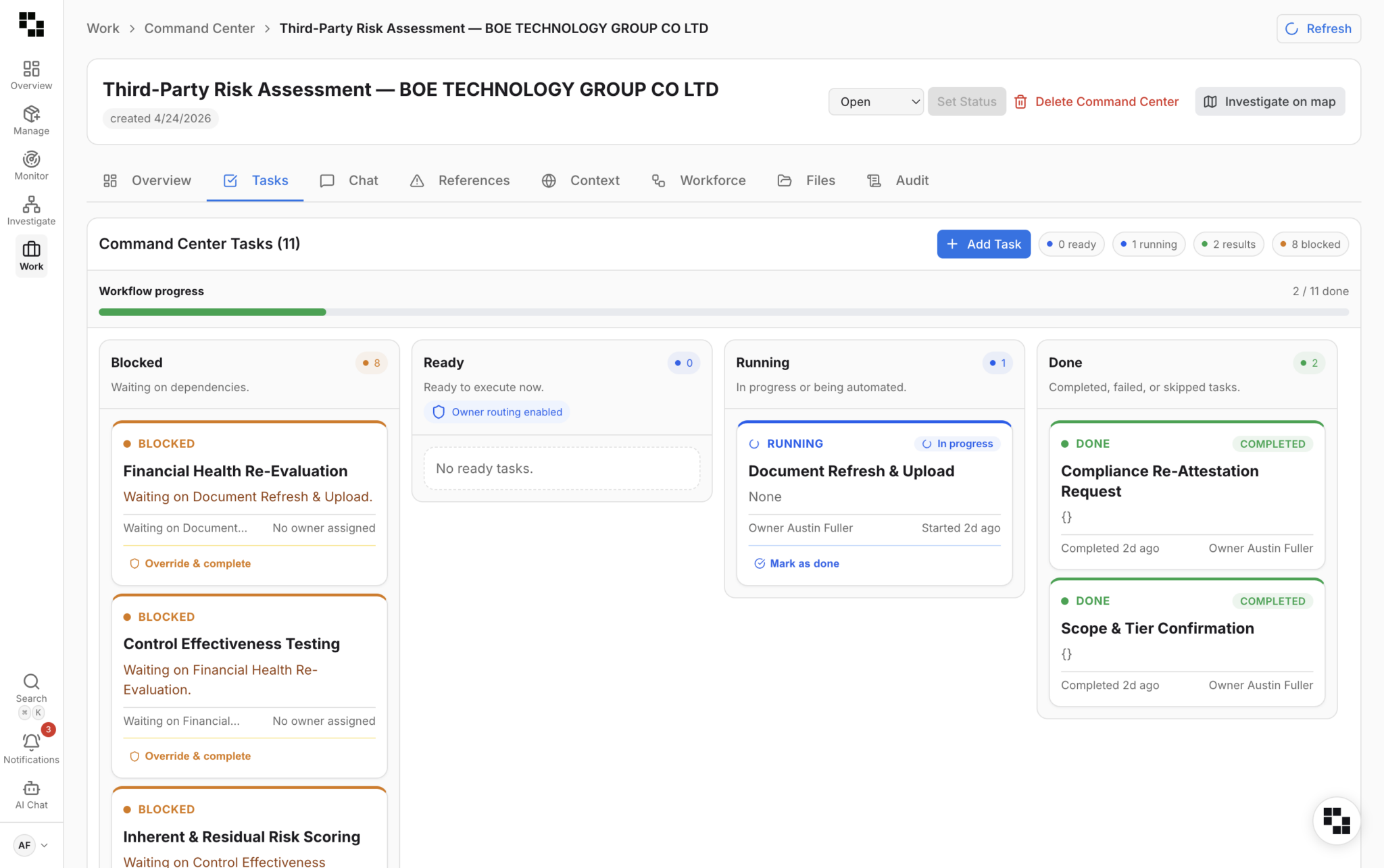Click the created 4/24/2026 label
The image size is (1384, 868).
160,118
